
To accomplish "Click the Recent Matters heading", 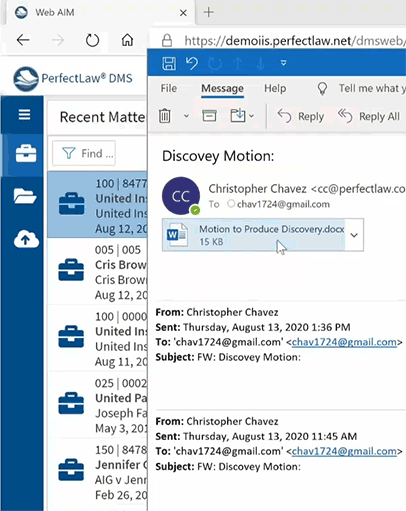I will (103, 117).
